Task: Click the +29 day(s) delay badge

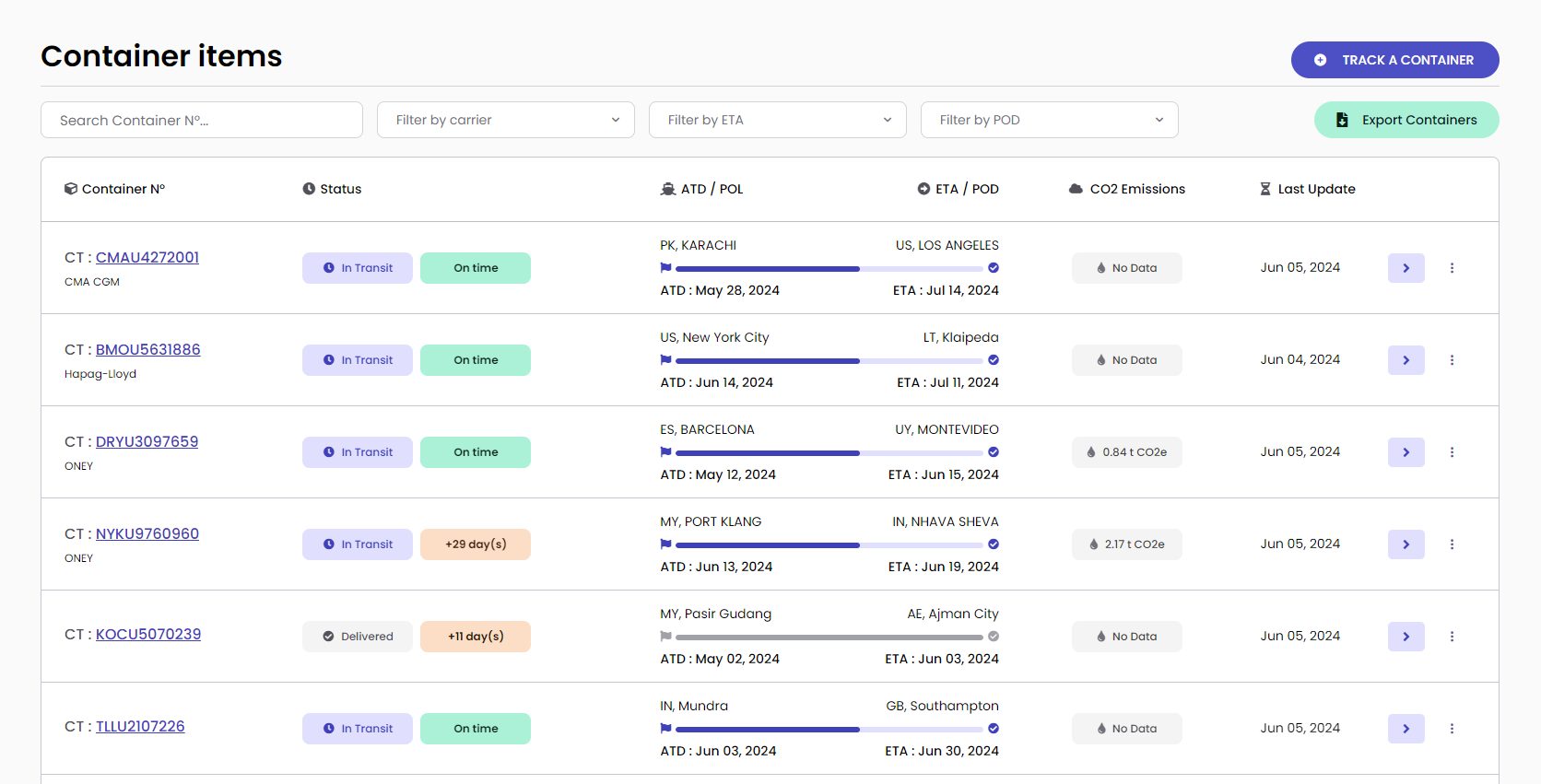Action: coord(476,544)
